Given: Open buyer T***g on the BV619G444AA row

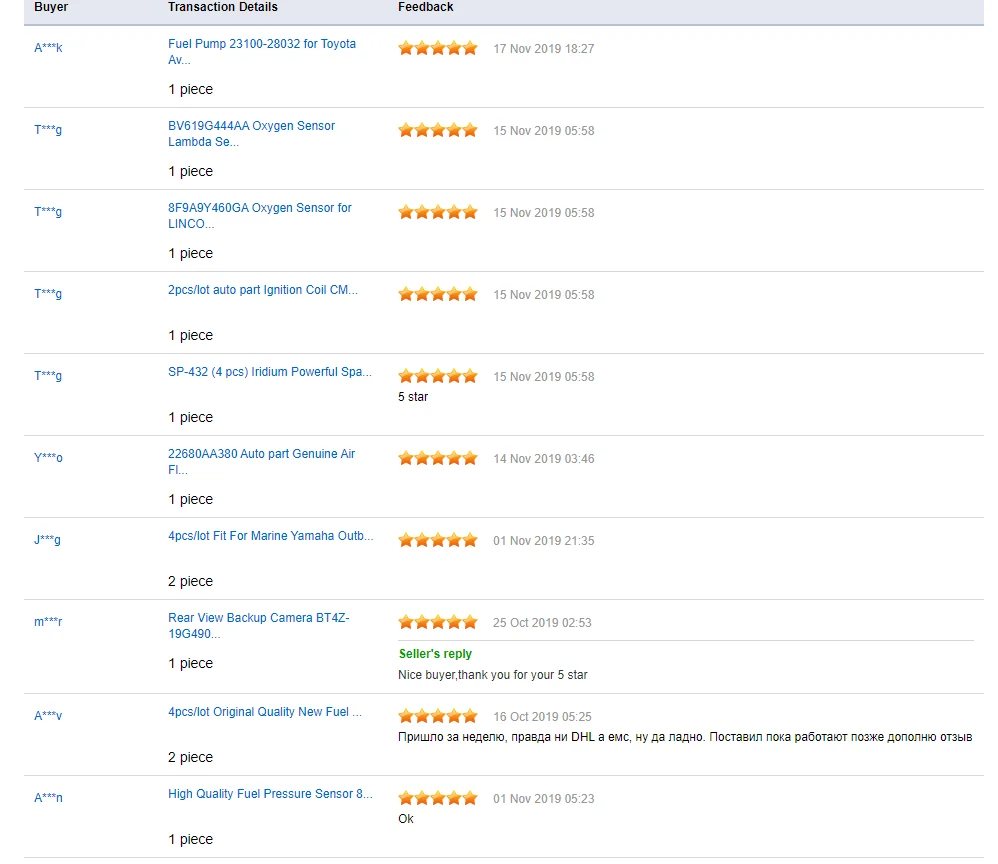Looking at the screenshot, I should [48, 130].
